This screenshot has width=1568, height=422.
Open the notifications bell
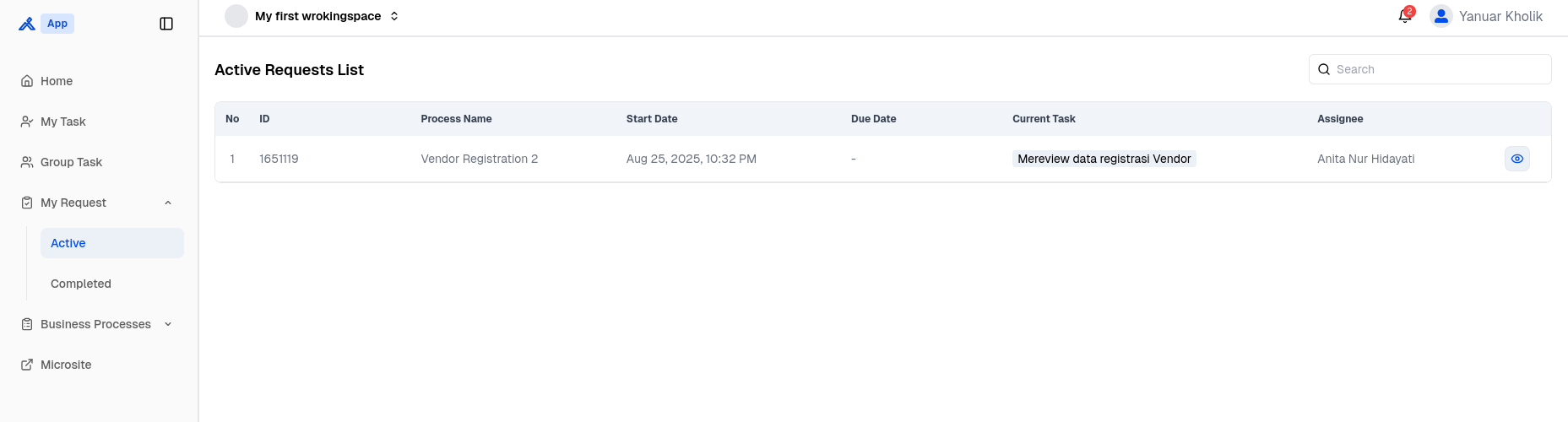[x=1405, y=16]
